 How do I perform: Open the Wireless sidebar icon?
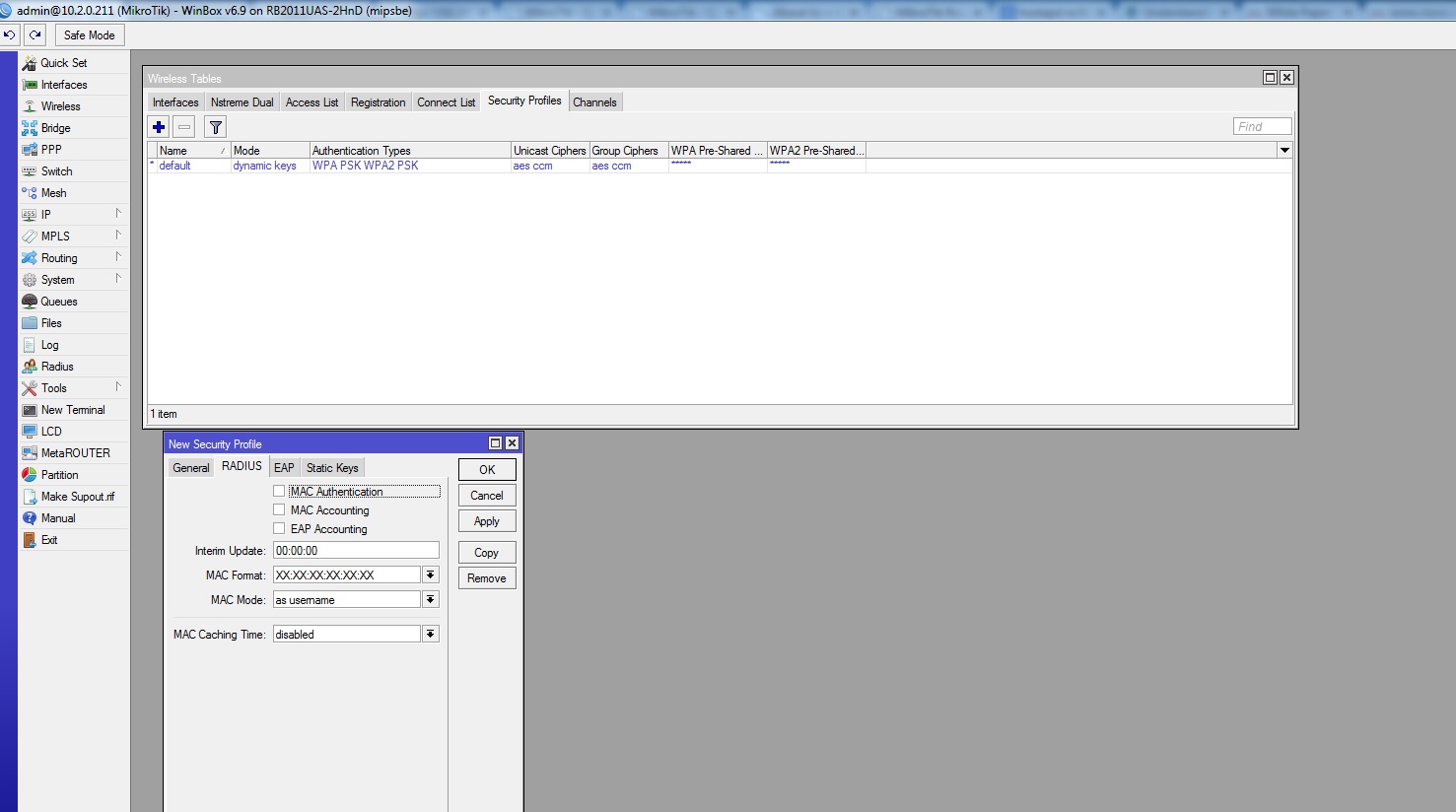30,106
